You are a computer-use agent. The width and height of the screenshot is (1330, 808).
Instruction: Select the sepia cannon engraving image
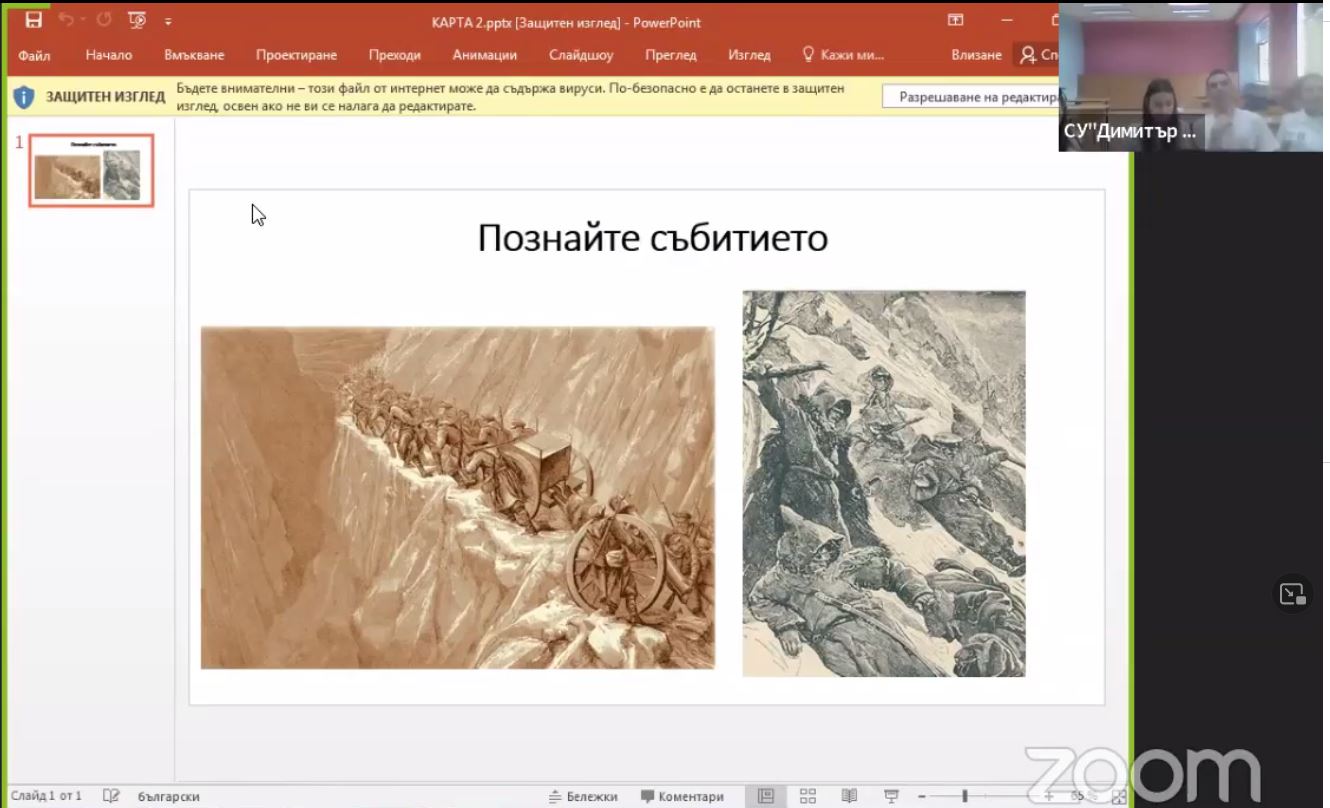458,497
